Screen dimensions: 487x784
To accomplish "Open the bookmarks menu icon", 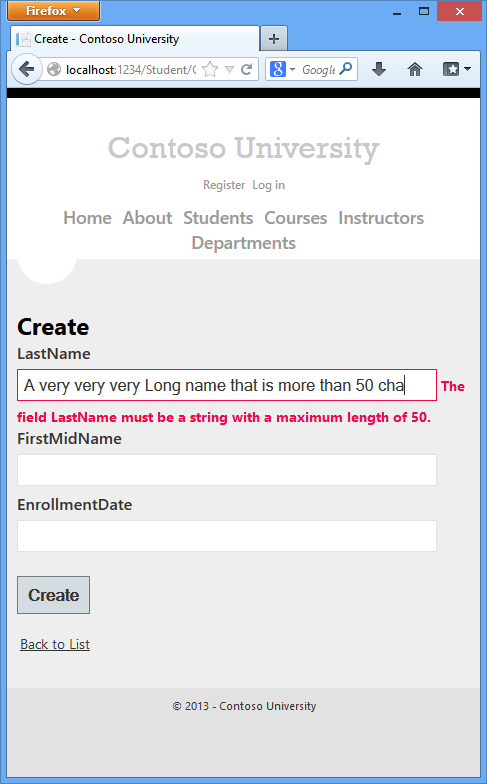I will 456,70.
